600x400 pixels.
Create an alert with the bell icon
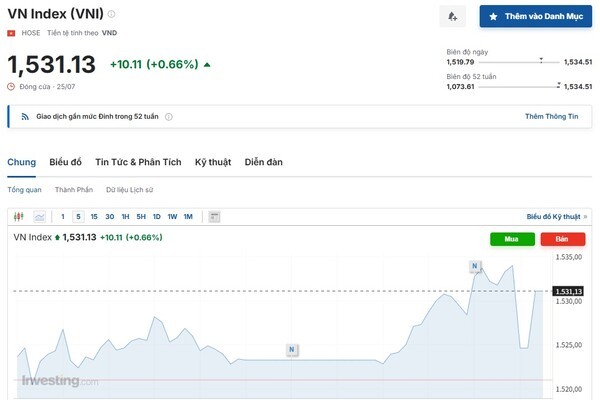point(453,16)
